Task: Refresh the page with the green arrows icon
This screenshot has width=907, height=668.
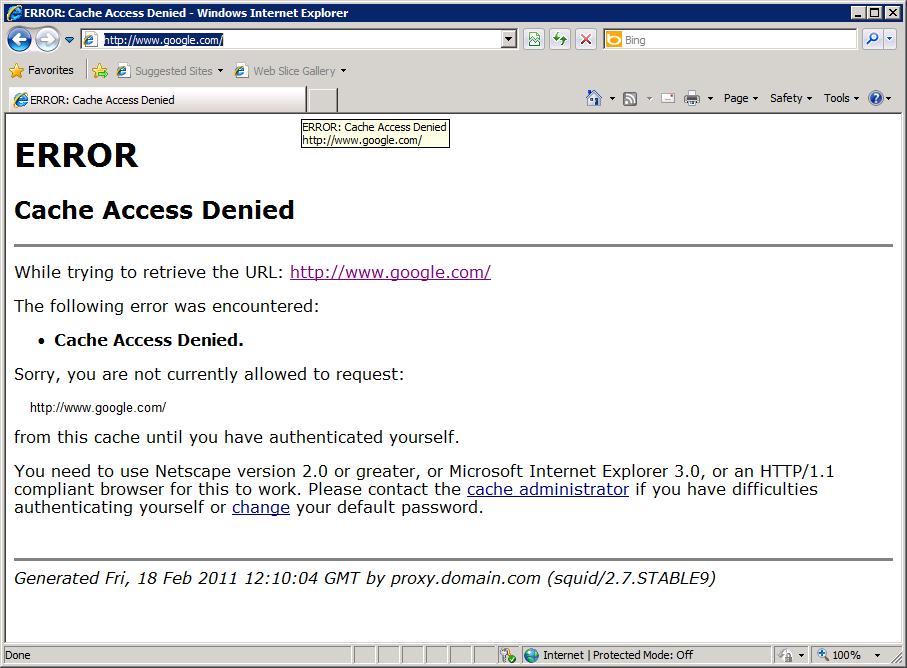Action: point(560,39)
